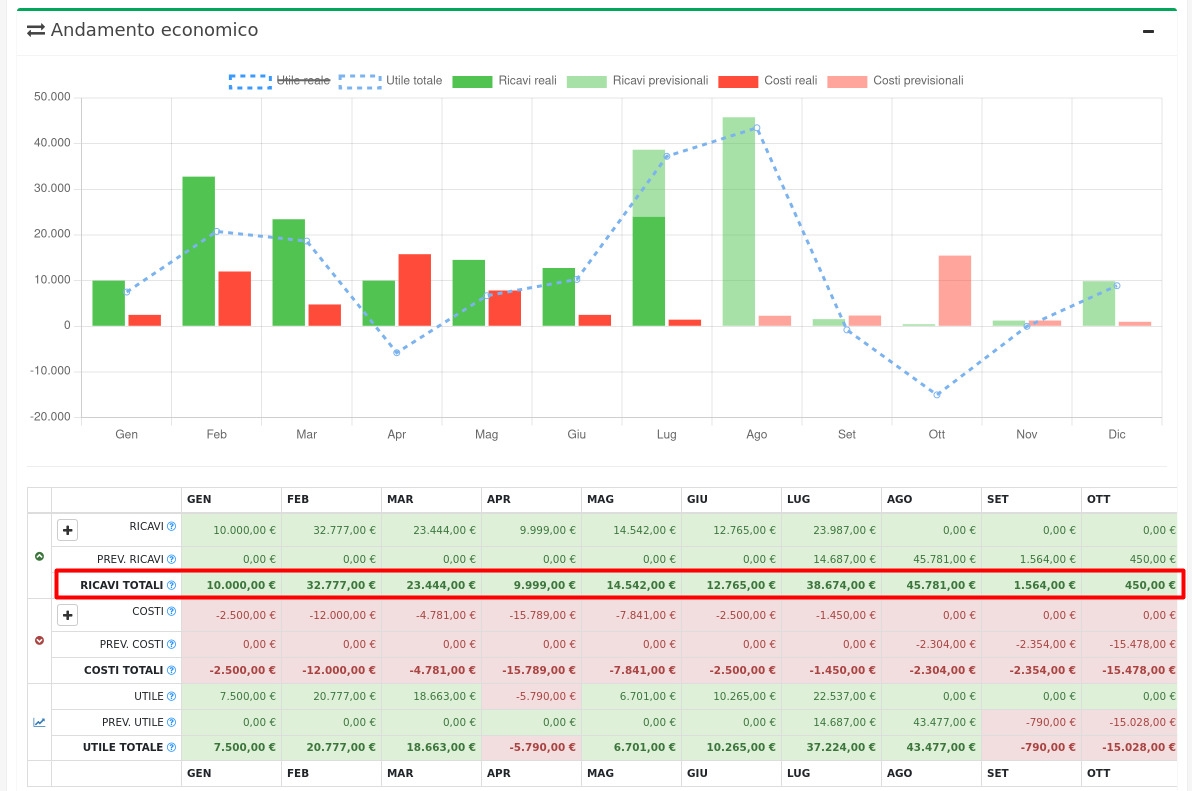Click the help icon beside PREV. RICAVI
Screen dimensions: 1192x791
coord(171,560)
